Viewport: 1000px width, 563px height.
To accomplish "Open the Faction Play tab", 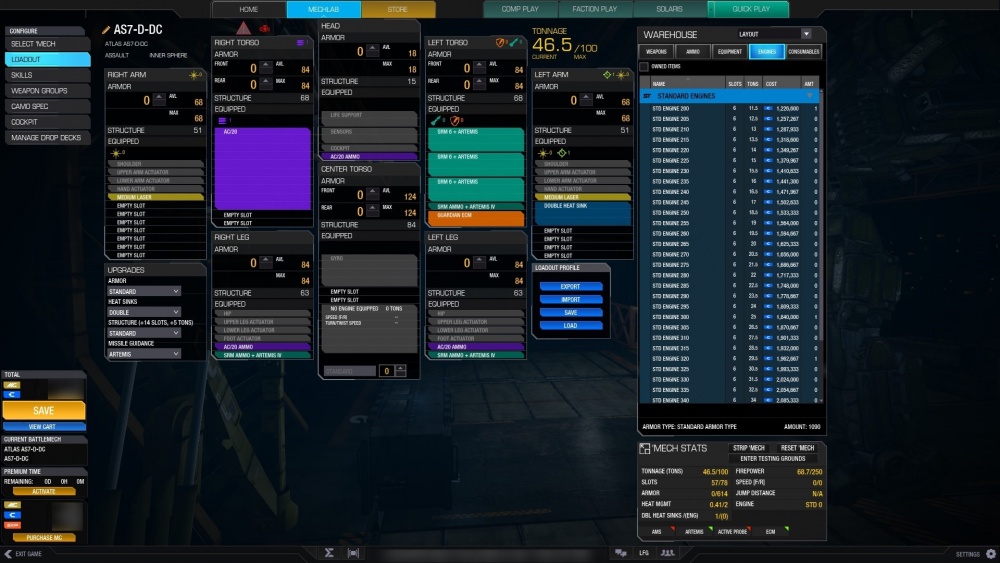I will point(595,9).
